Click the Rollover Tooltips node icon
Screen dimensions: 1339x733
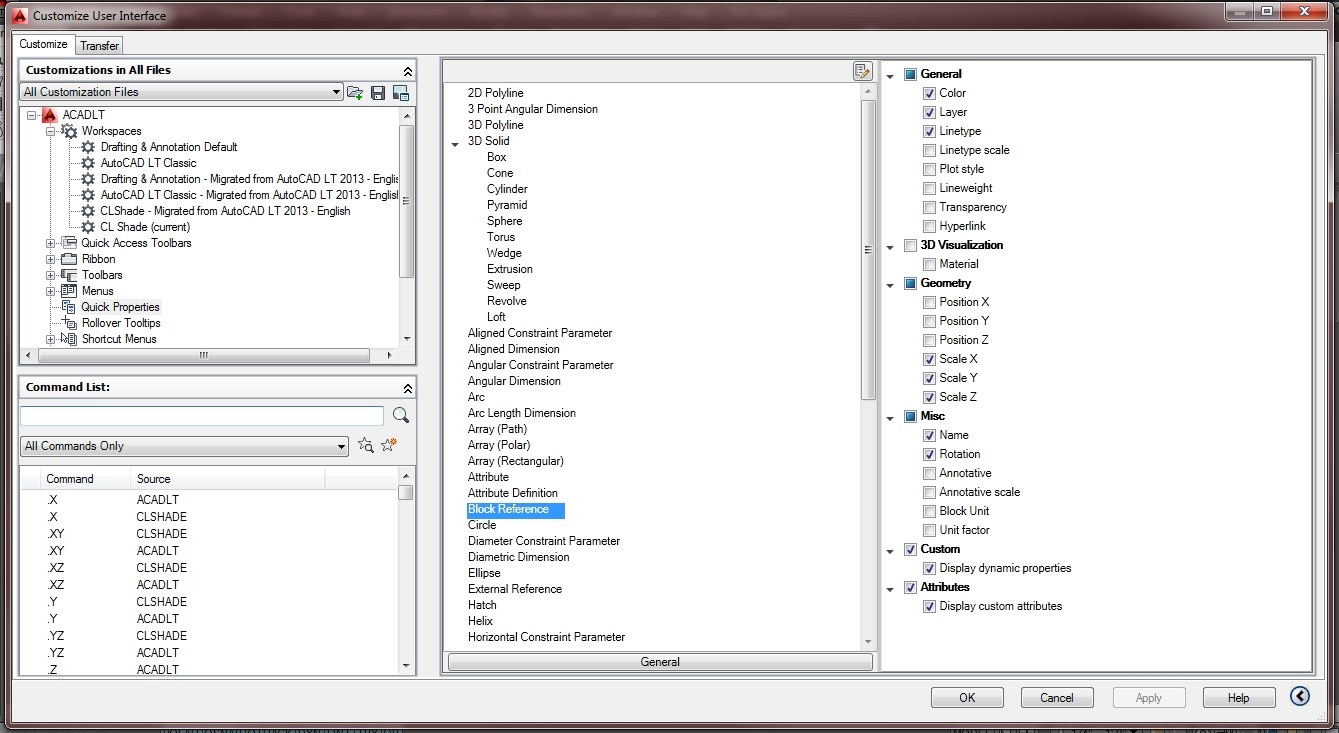(x=69, y=323)
